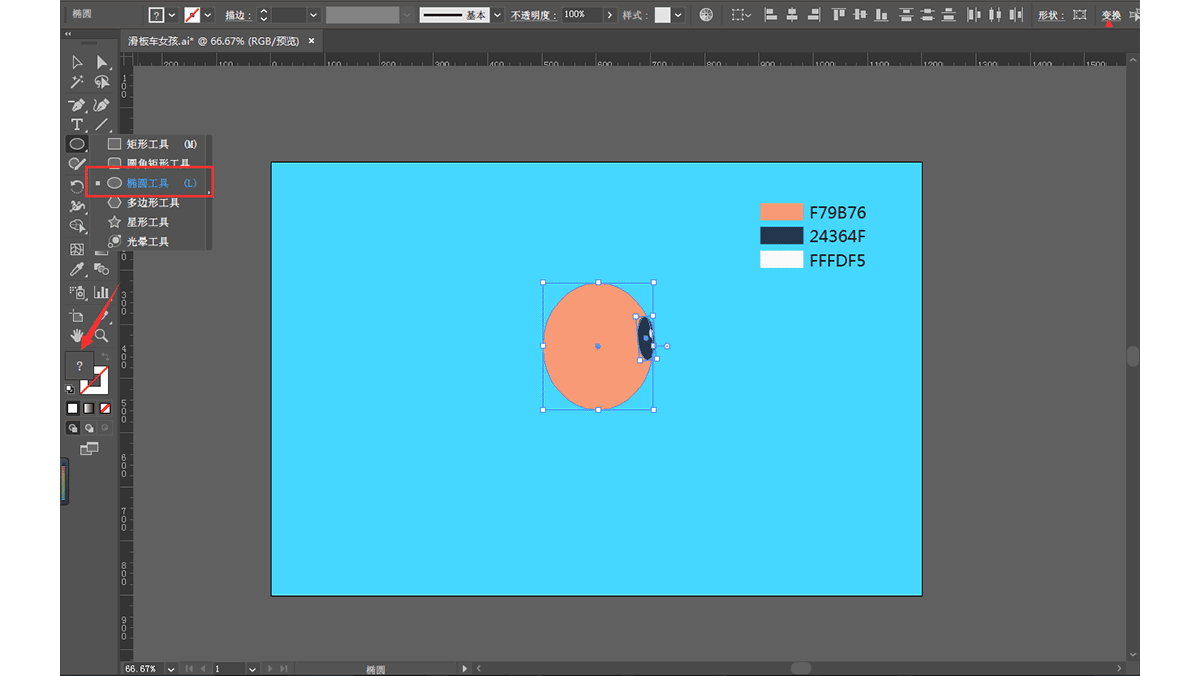This screenshot has height=676, width=1200.
Task: Open stroke color dropdown in control bar
Action: [x=208, y=15]
